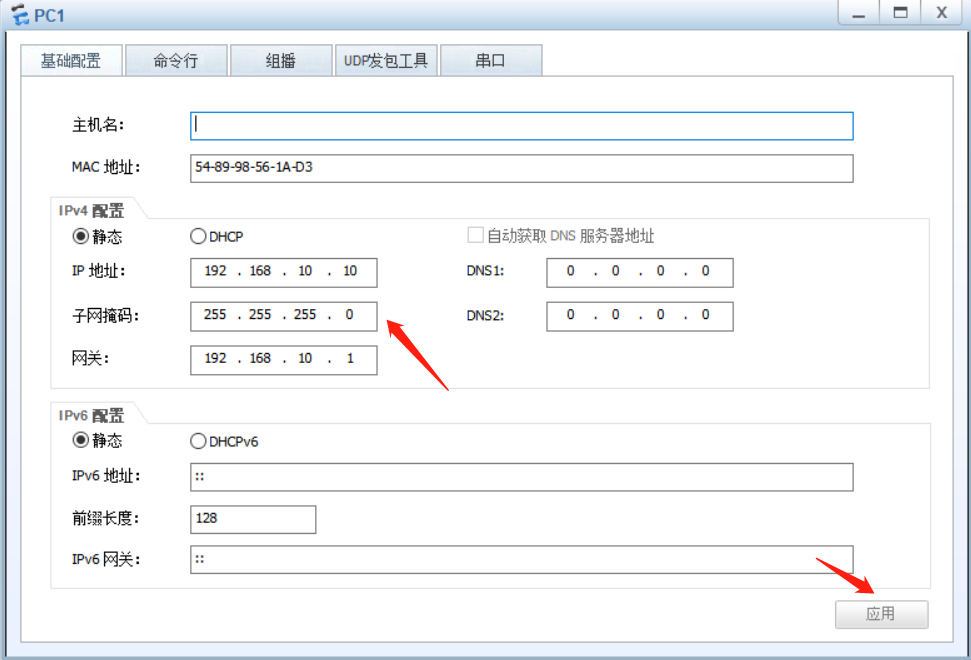Toggle 自动获取 DNS 服务器地址 checkbox
The image size is (971, 660).
[476, 235]
